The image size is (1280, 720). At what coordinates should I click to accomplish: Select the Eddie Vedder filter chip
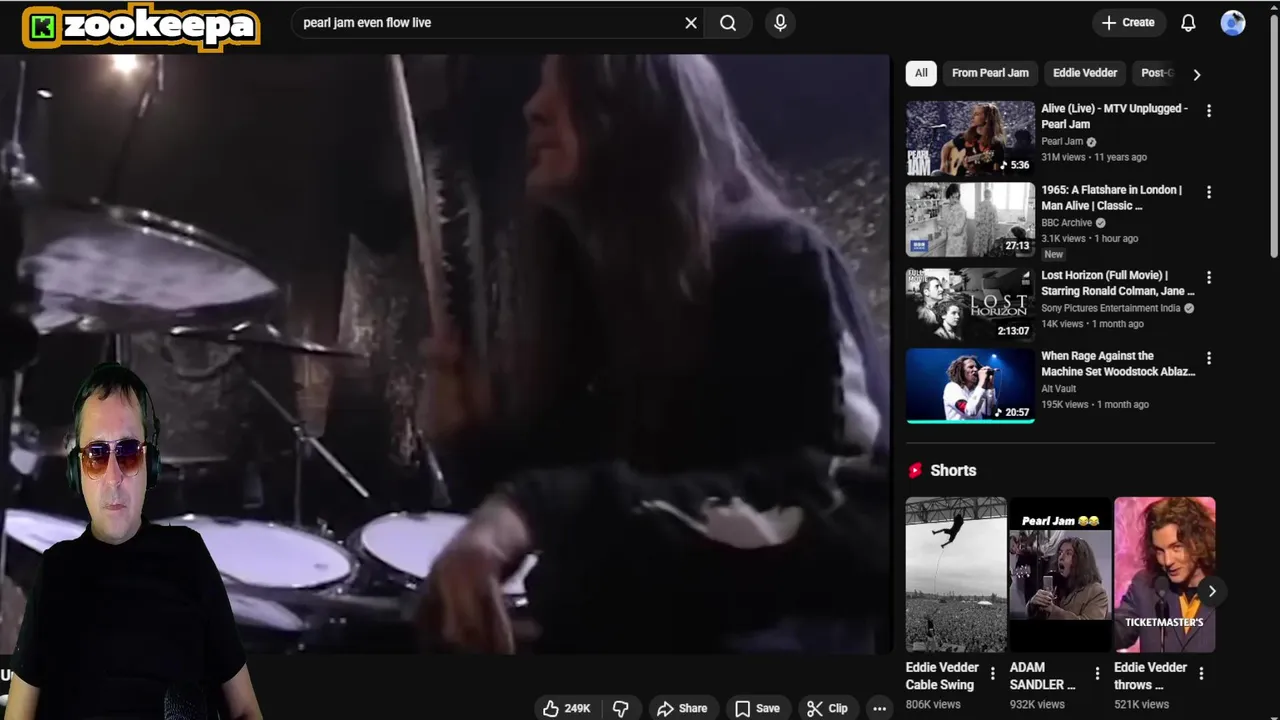[1085, 73]
